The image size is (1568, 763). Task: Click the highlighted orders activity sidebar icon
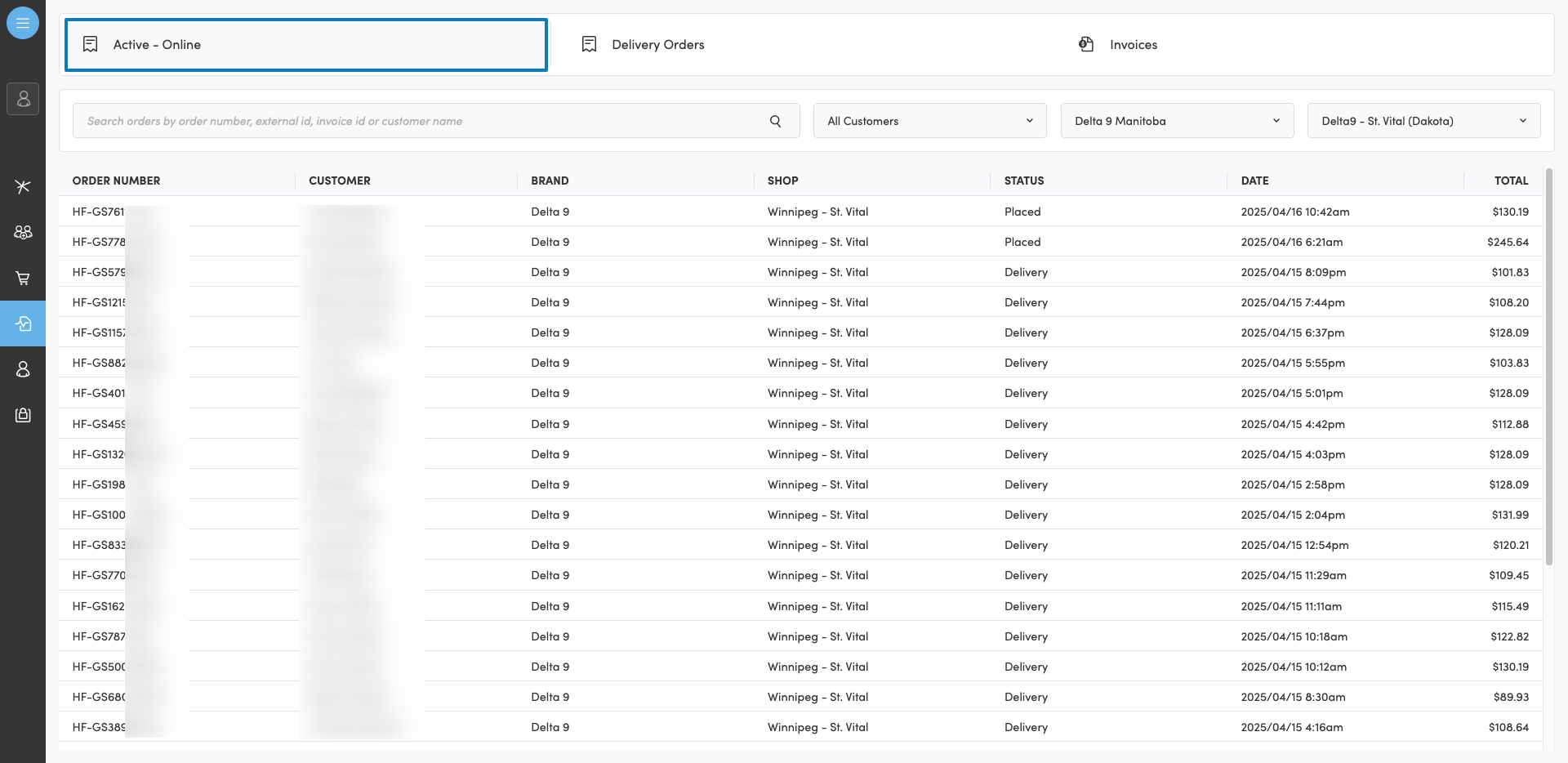[x=23, y=323]
